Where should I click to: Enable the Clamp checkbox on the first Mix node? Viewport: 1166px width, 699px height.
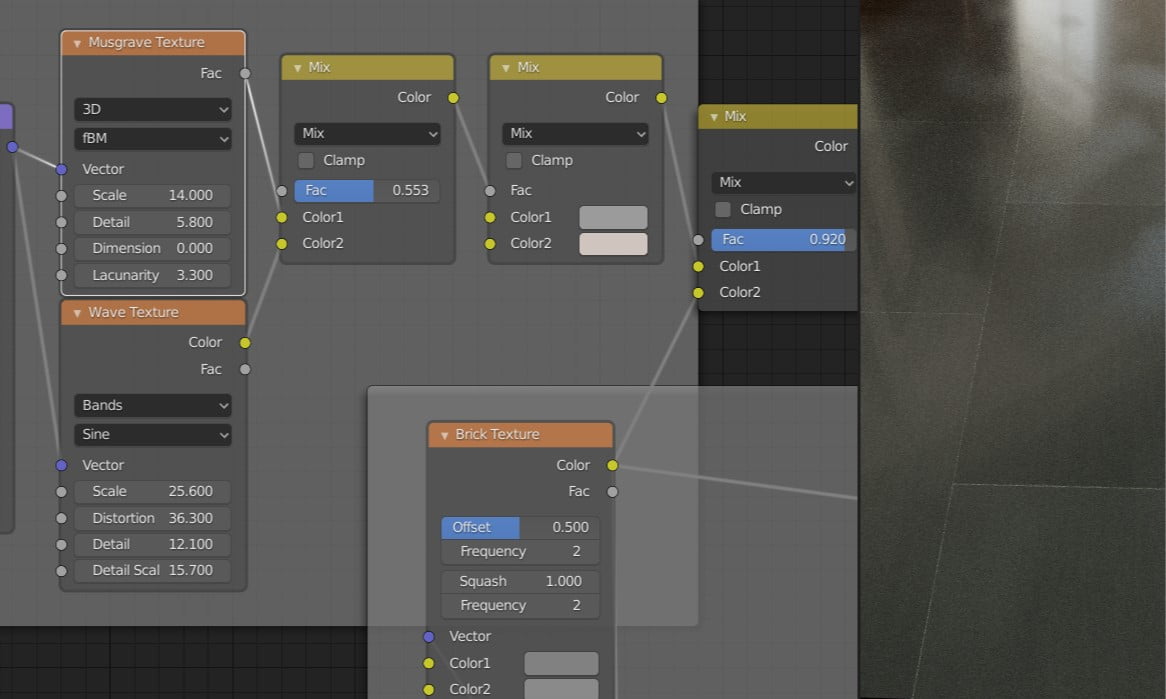[x=305, y=160]
